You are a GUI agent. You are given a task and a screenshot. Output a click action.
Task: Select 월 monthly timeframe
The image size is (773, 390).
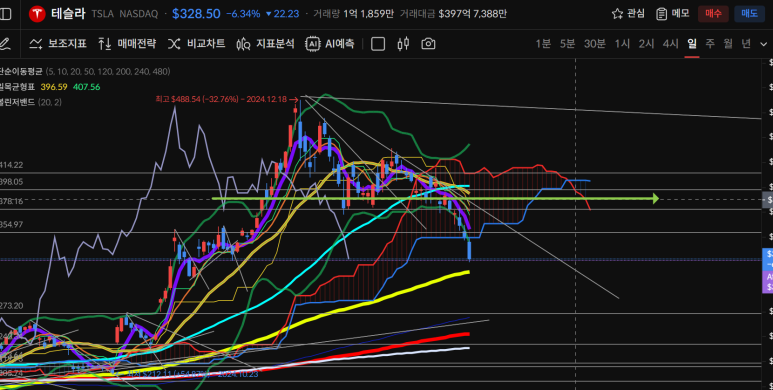click(728, 44)
